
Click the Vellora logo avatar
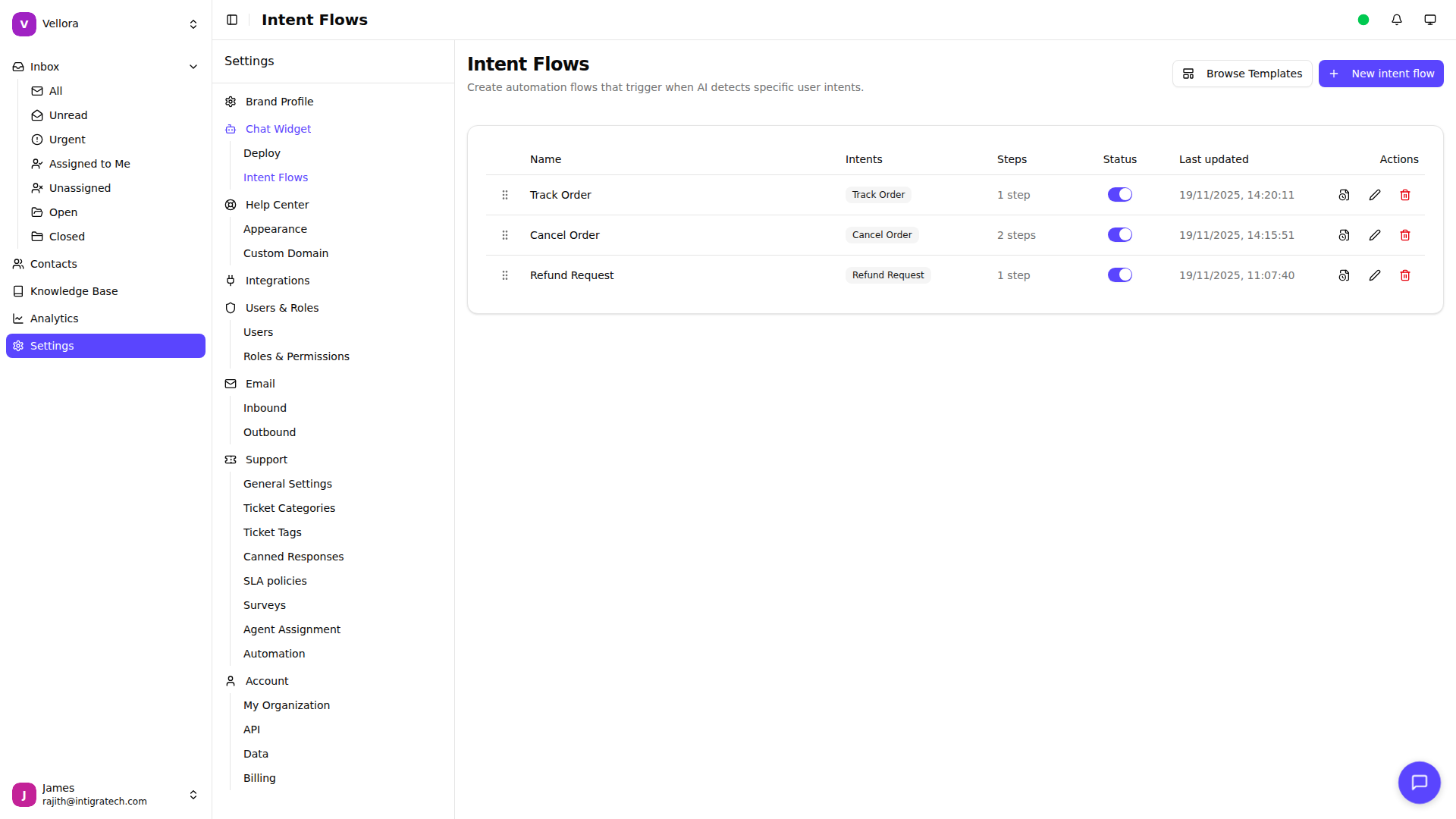(x=24, y=24)
